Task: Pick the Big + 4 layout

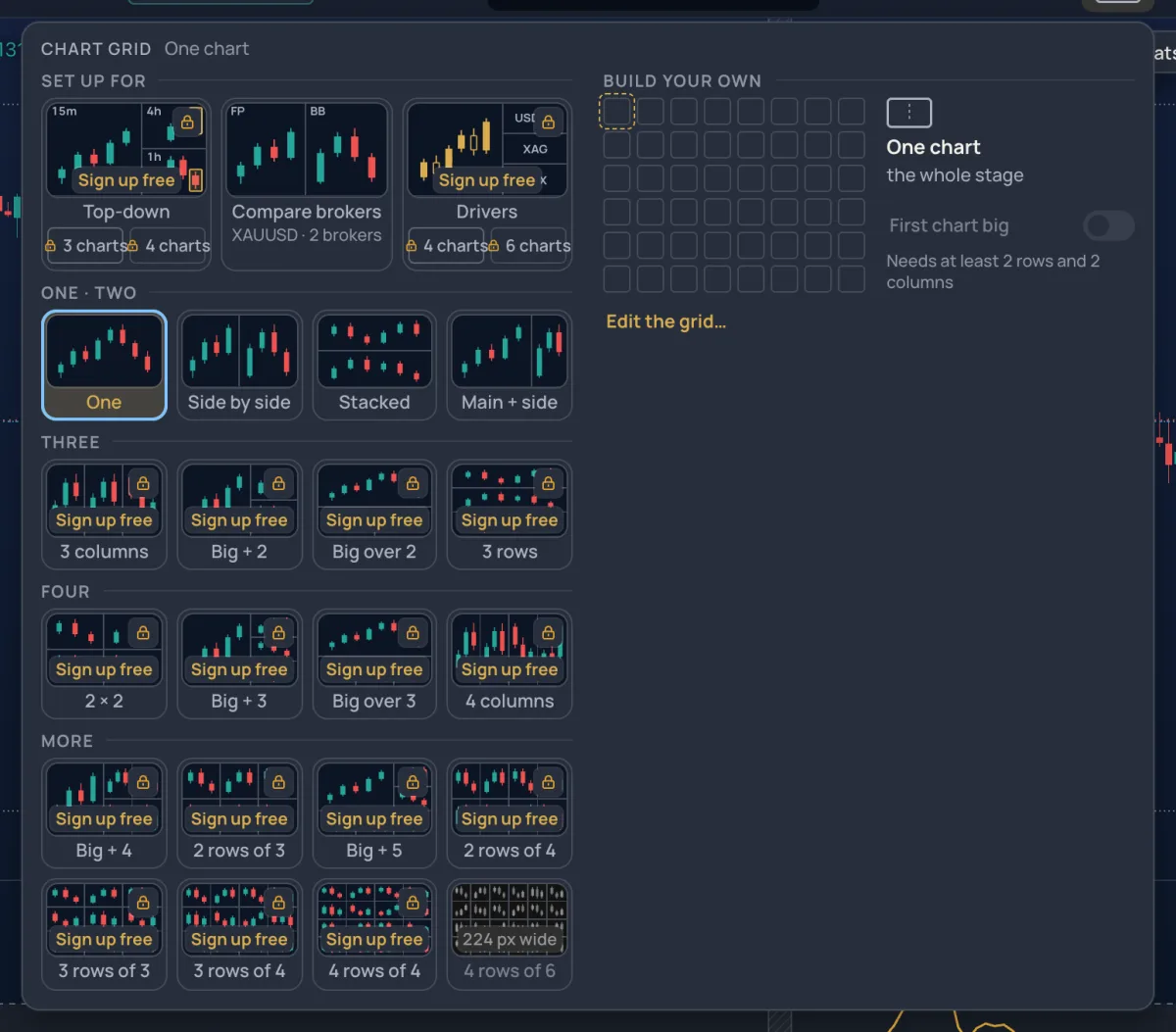Action: 104,813
